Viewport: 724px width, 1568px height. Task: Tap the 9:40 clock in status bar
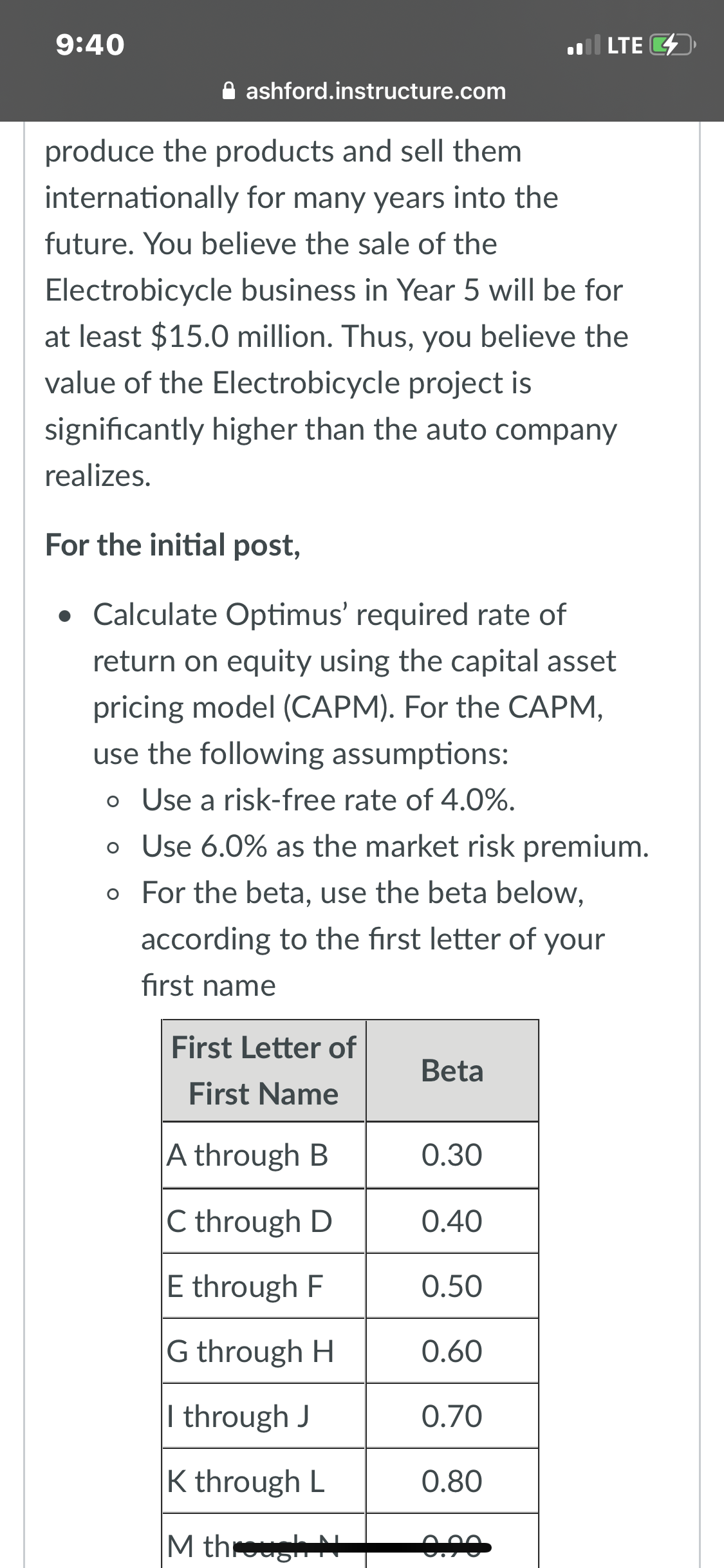tap(91, 45)
